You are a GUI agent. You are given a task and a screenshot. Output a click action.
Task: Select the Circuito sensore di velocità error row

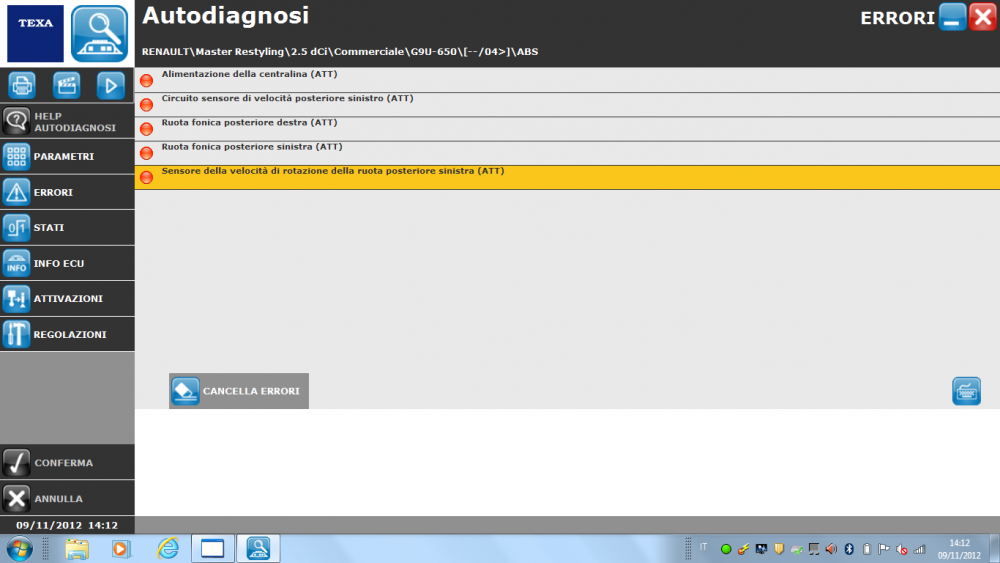tap(287, 99)
